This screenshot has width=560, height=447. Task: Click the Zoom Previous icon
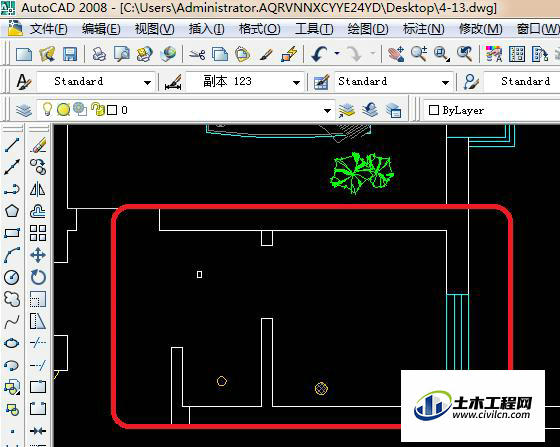[465, 55]
